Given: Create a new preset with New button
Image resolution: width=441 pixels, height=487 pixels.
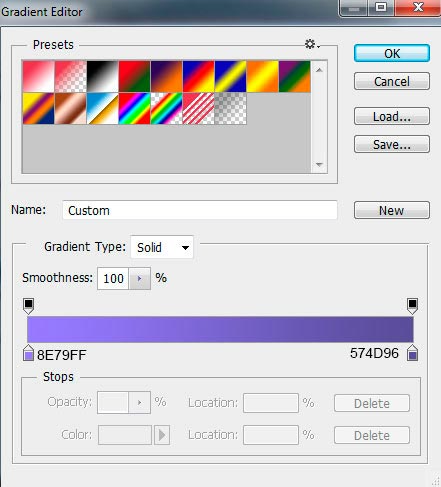Looking at the screenshot, I should pos(392,210).
